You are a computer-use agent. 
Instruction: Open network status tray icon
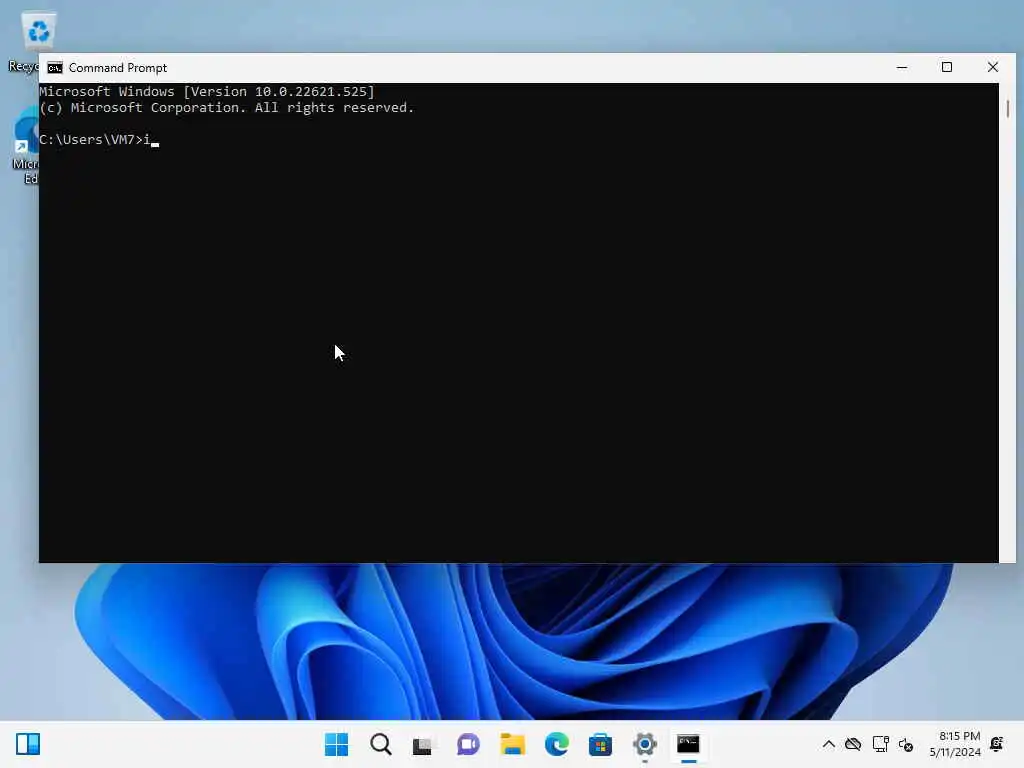[x=880, y=744]
